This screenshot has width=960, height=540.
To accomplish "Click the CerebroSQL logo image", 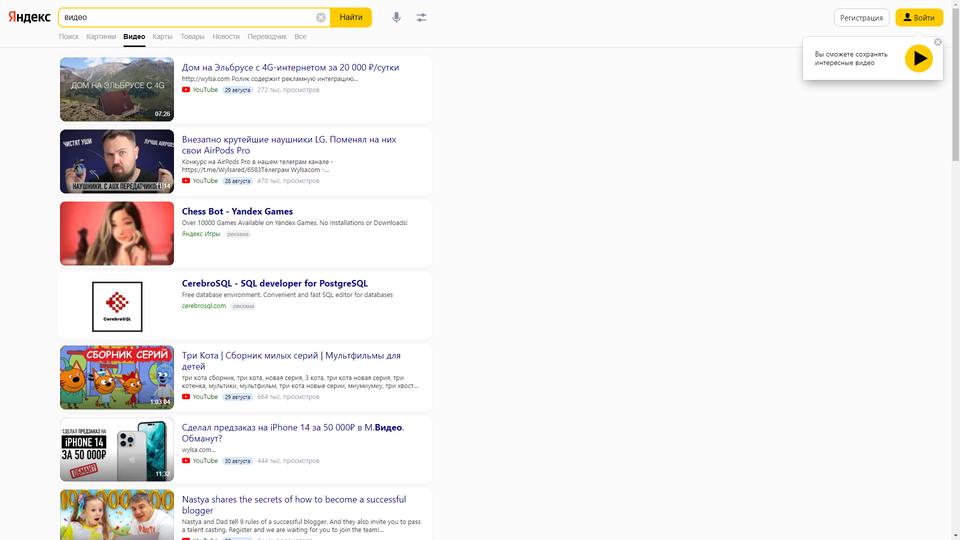I will (x=117, y=306).
